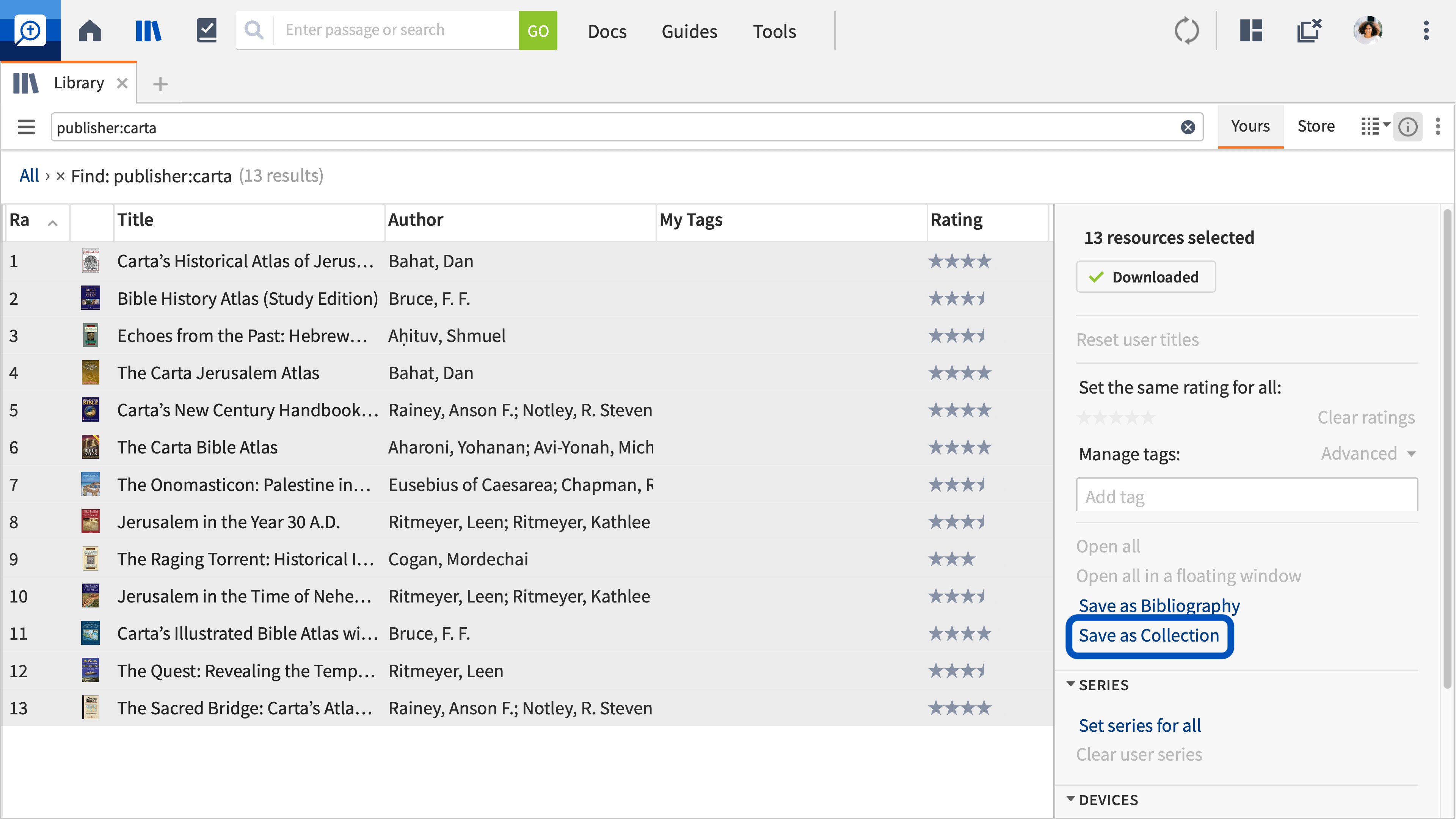
Task: Open the Advanced tags dropdown
Action: click(x=1368, y=454)
